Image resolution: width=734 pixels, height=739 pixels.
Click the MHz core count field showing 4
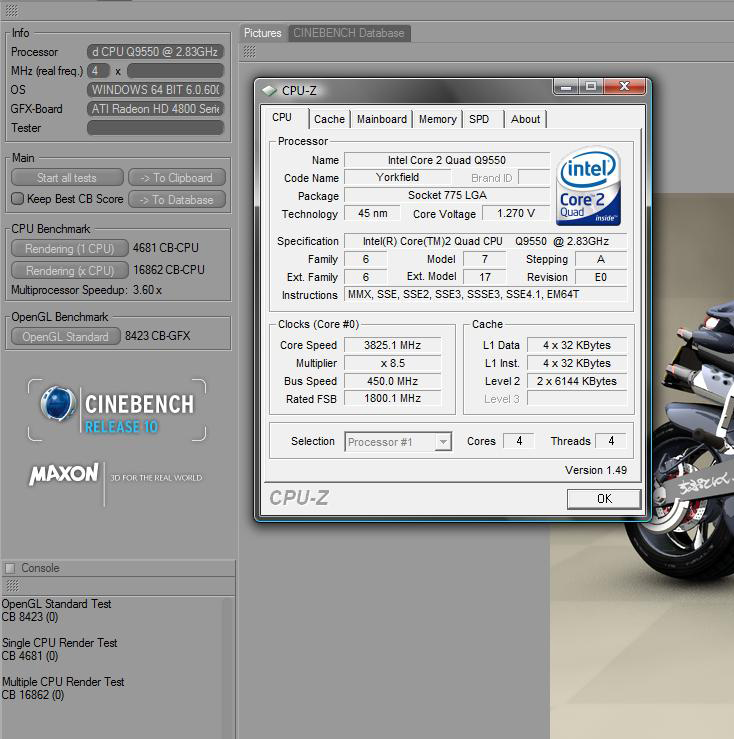(x=98, y=71)
